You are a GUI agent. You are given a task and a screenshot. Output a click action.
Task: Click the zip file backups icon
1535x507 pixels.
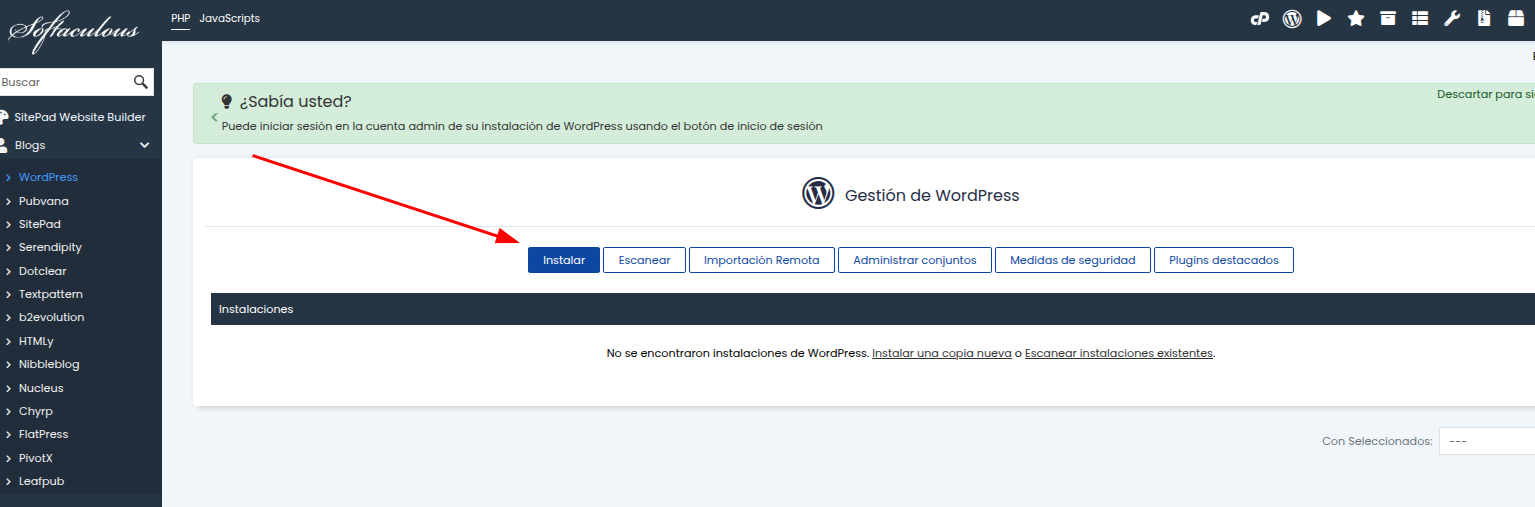tap(1485, 18)
